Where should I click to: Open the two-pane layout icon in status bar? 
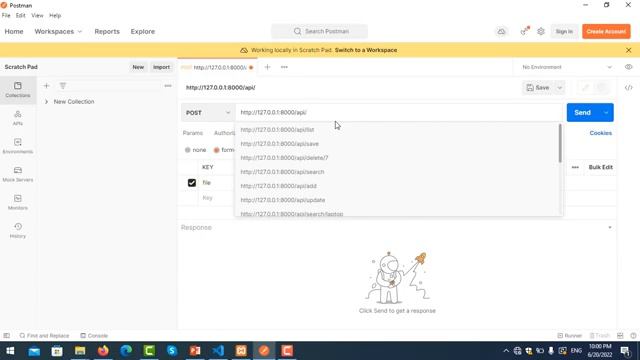point(620,336)
